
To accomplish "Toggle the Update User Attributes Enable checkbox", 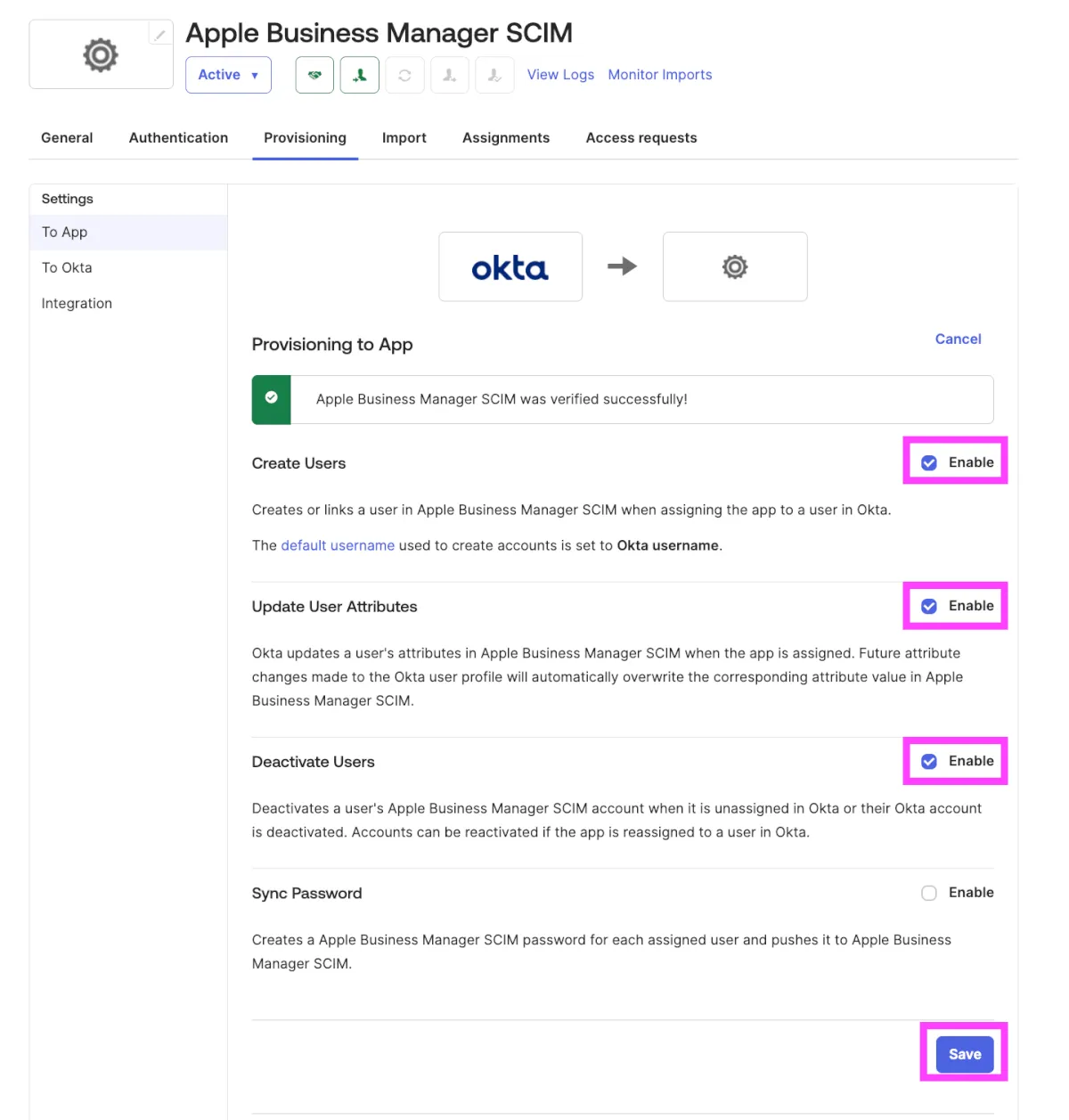I will 929,607.
